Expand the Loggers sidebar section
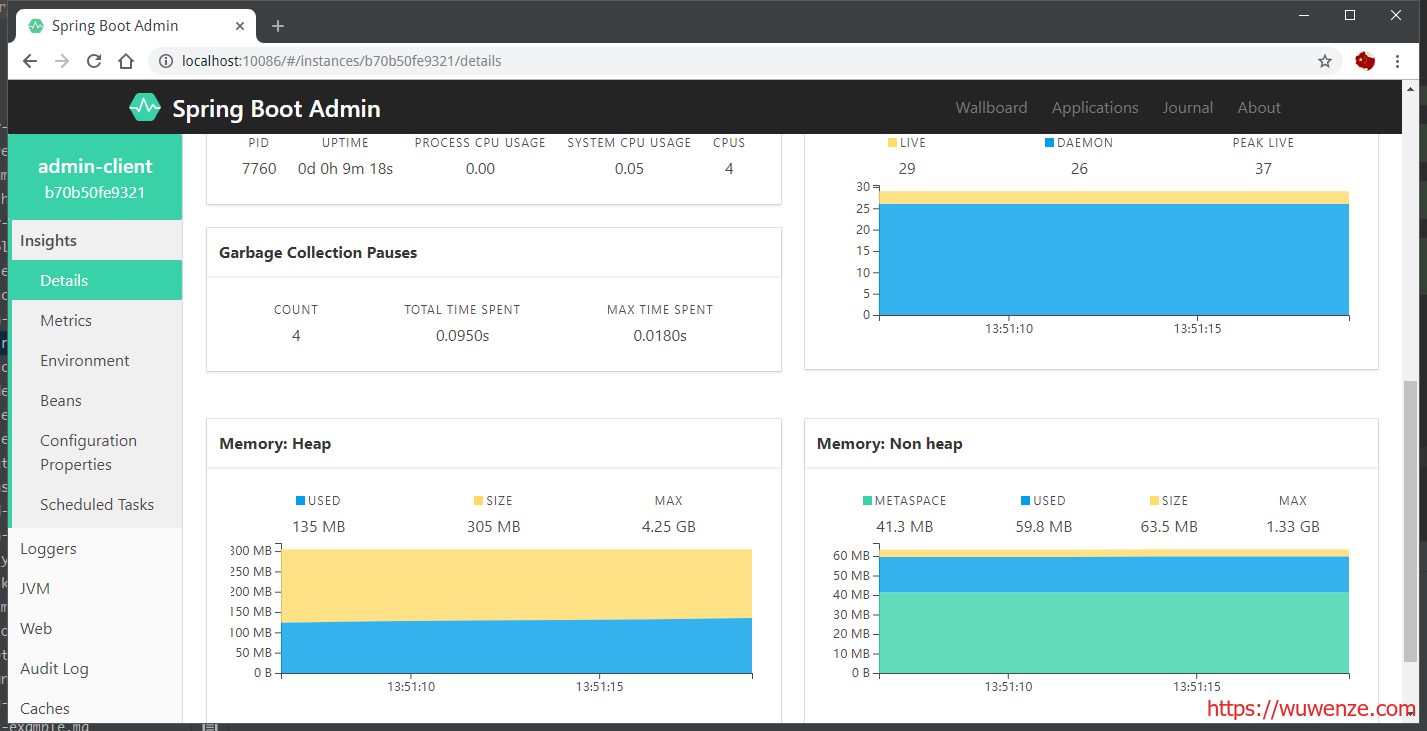 click(97, 548)
